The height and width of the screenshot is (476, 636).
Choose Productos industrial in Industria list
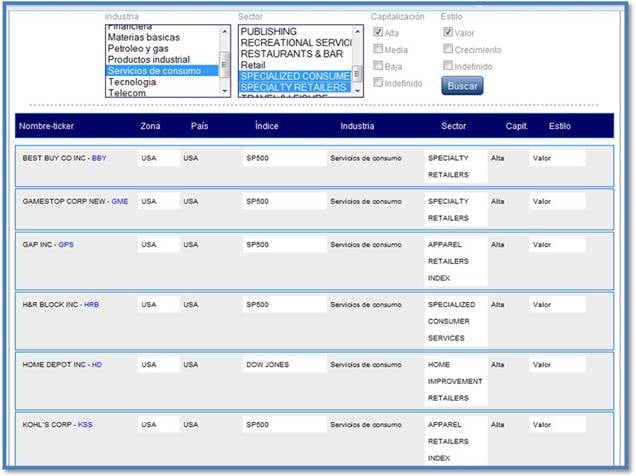tap(162, 60)
